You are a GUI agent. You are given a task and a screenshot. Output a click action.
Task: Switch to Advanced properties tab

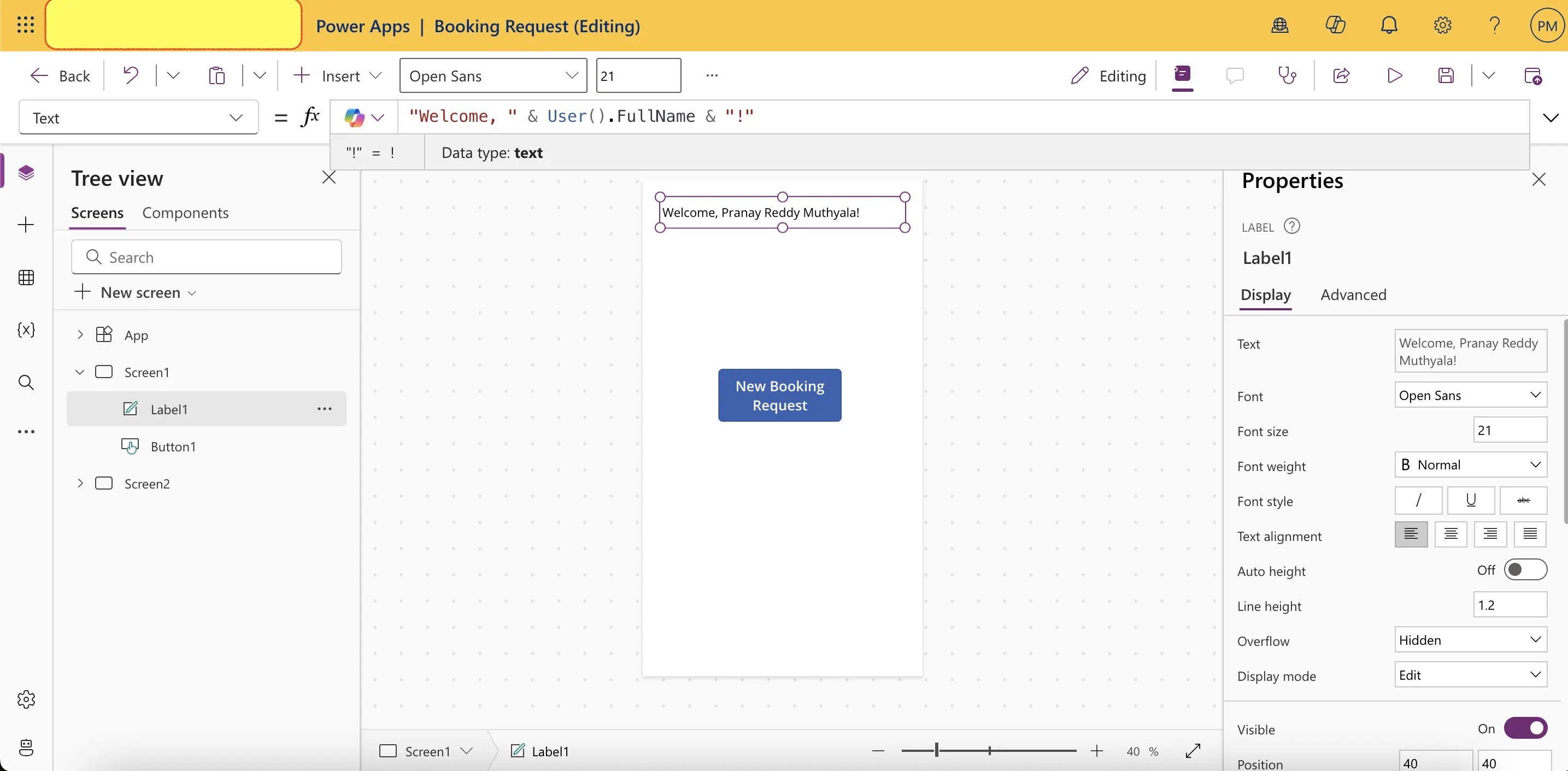(1353, 294)
